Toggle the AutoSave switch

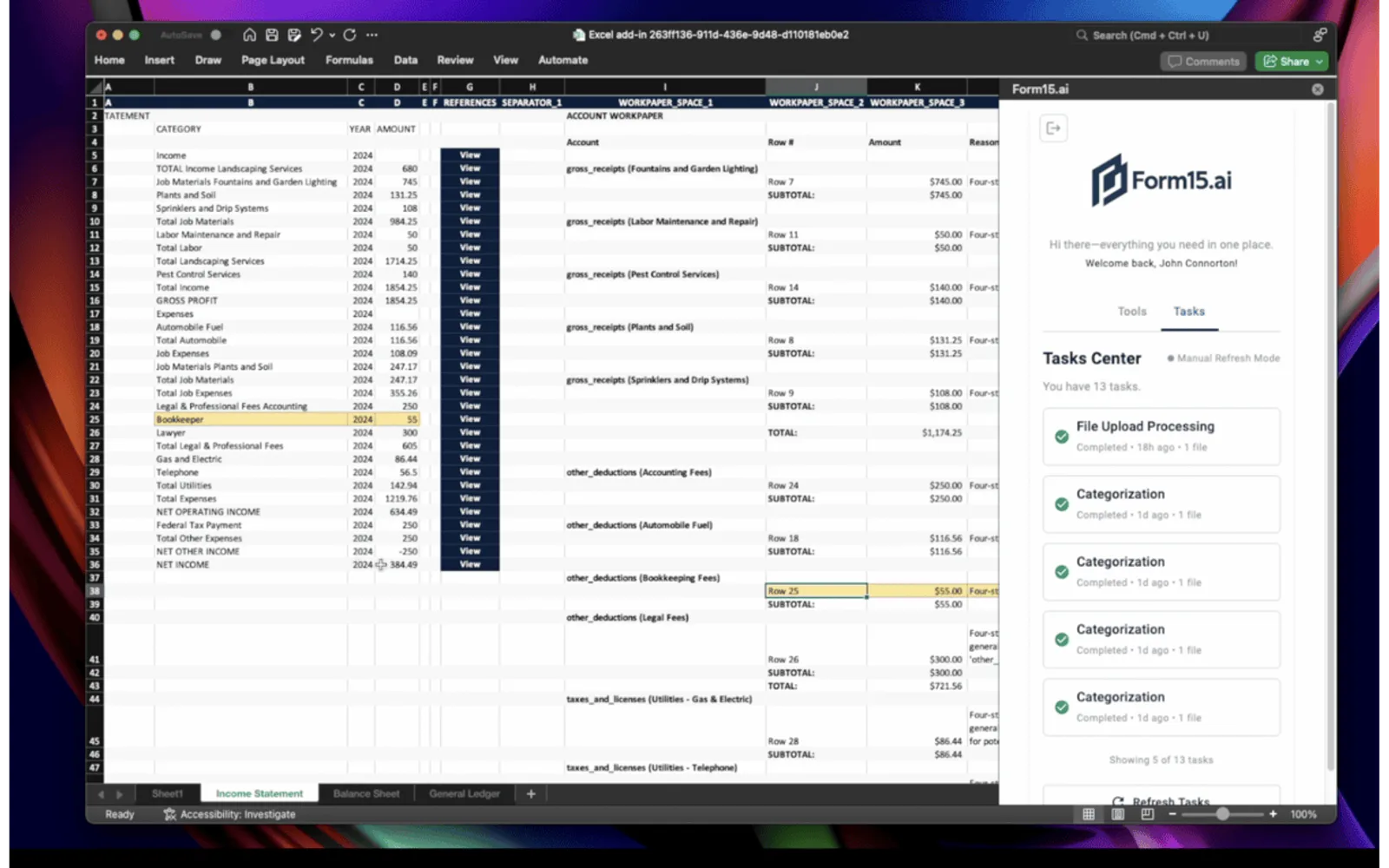click(215, 35)
